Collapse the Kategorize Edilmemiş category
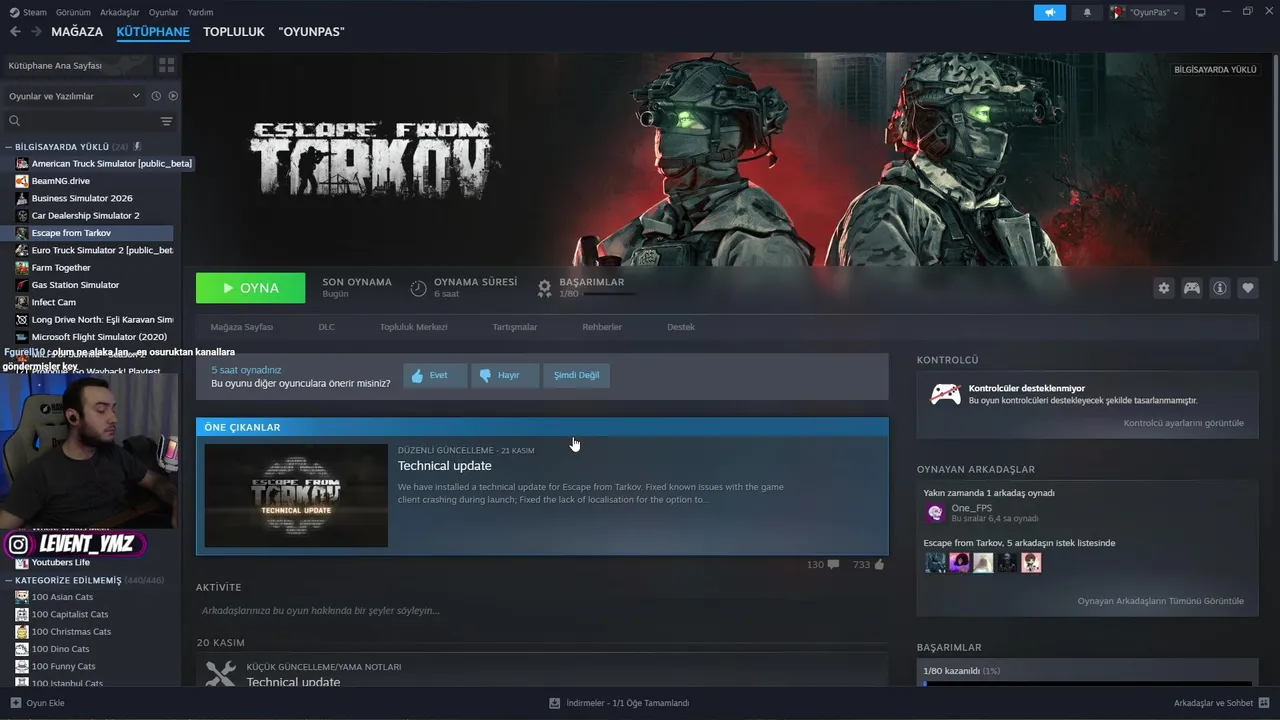Viewport: 1280px width, 720px height. (x=10, y=580)
